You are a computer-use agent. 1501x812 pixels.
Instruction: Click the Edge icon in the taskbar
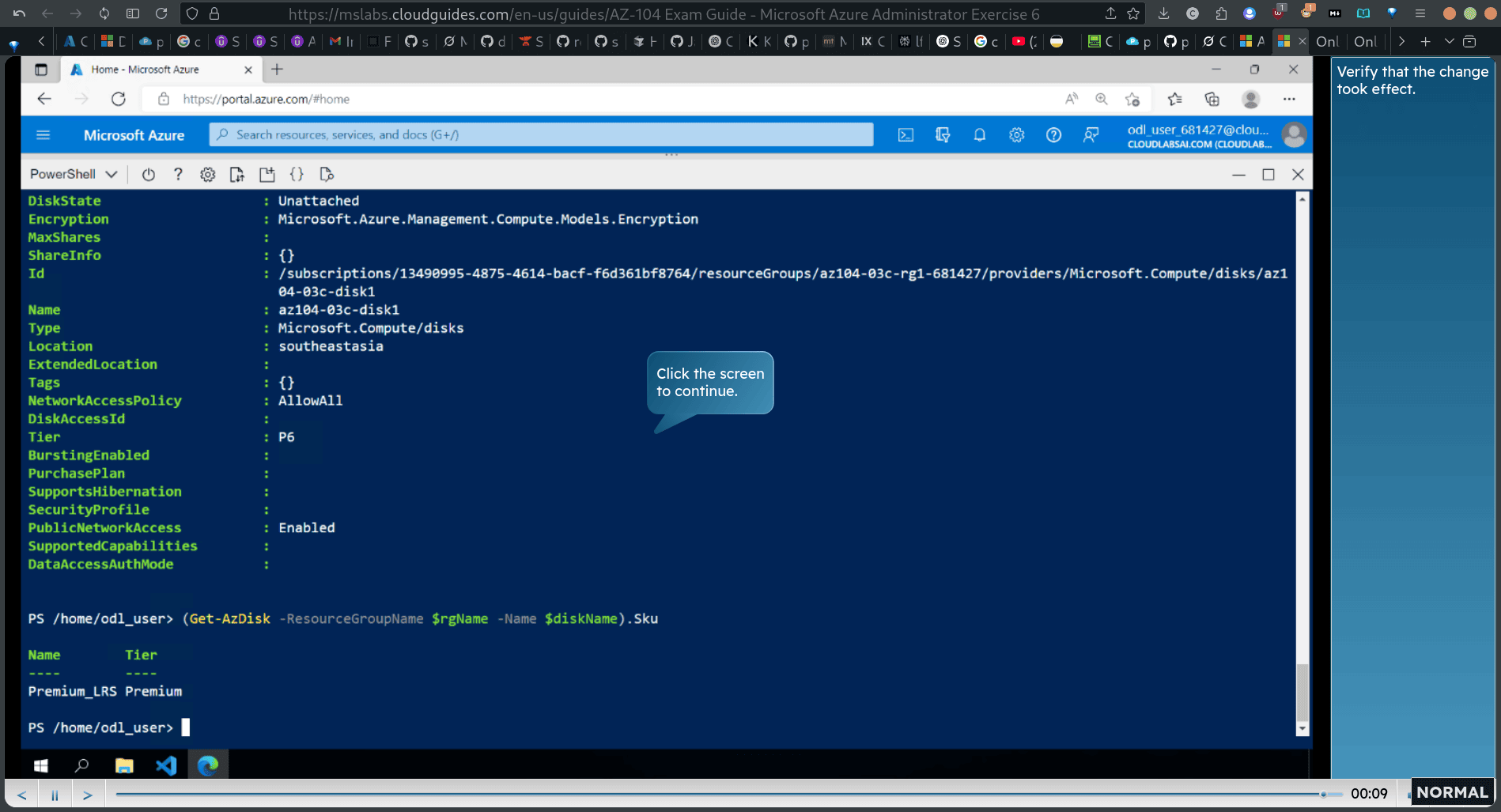[208, 765]
